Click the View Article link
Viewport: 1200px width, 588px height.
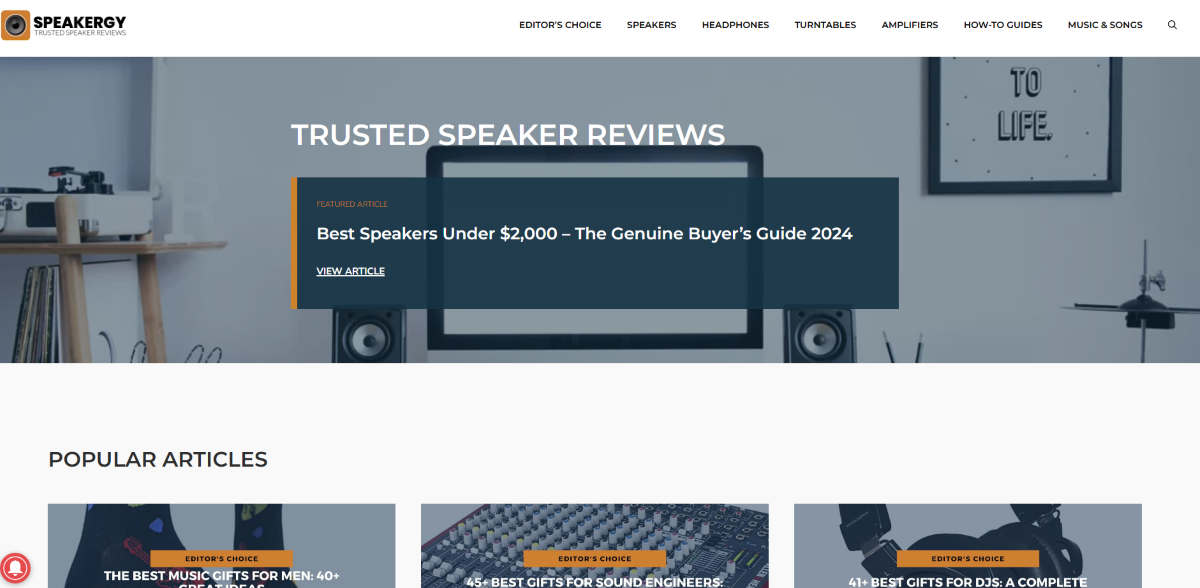coord(350,271)
